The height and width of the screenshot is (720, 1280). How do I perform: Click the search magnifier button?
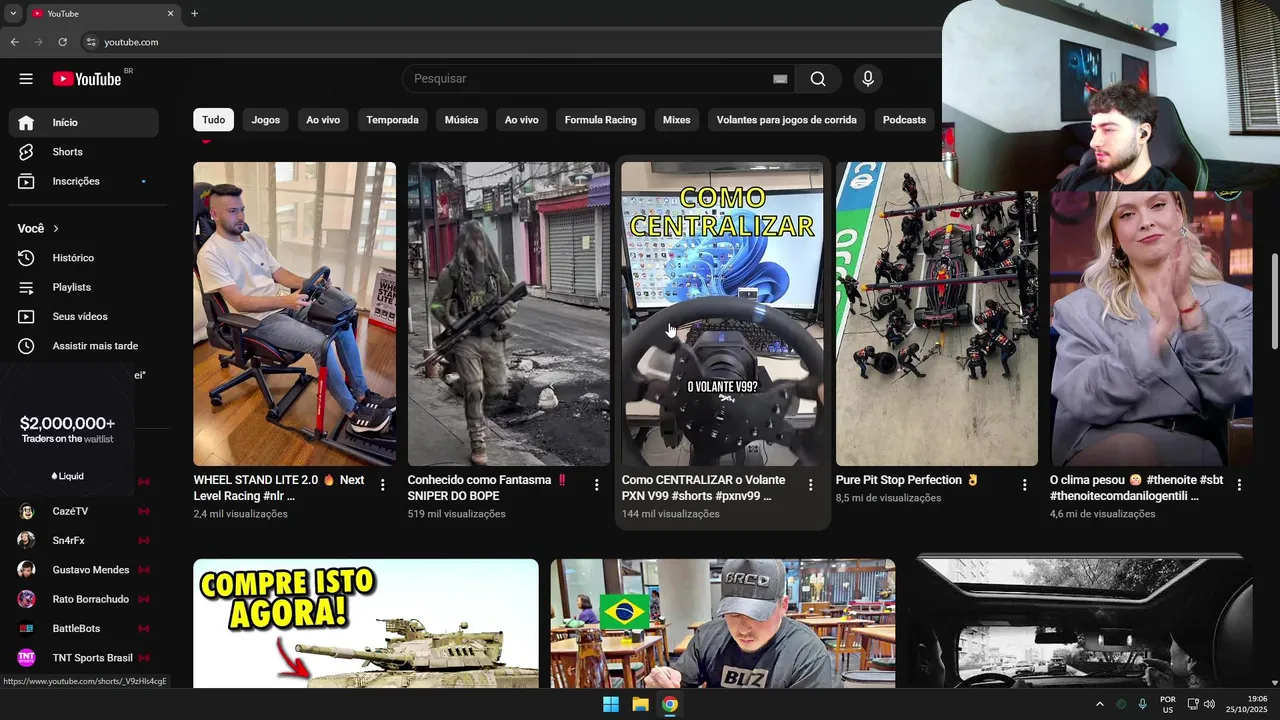(818, 79)
